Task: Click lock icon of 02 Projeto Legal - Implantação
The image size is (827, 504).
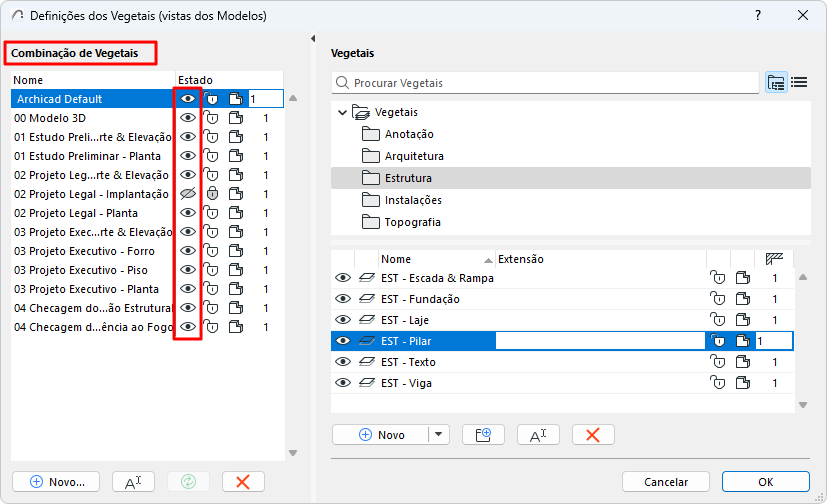Action: [x=211, y=194]
